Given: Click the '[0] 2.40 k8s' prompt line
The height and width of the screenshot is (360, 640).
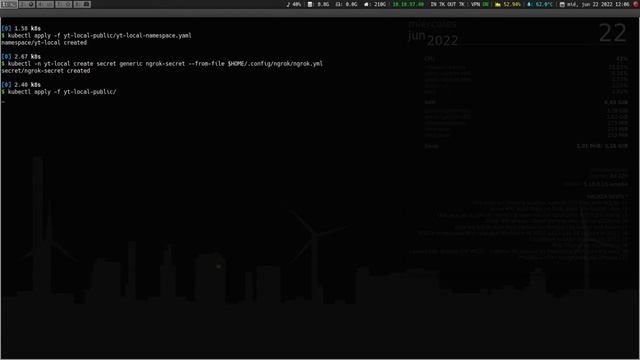Looking at the screenshot, I should 21,85.
